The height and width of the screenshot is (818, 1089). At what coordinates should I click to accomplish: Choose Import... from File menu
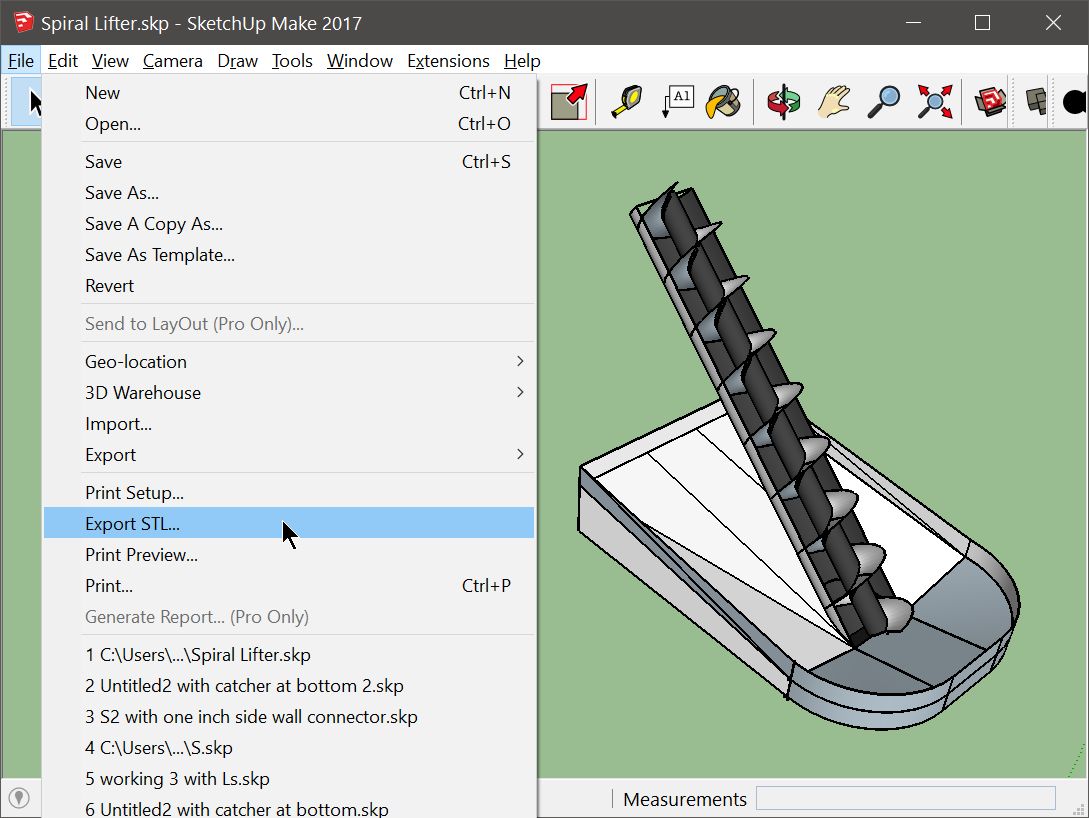click(x=289, y=424)
